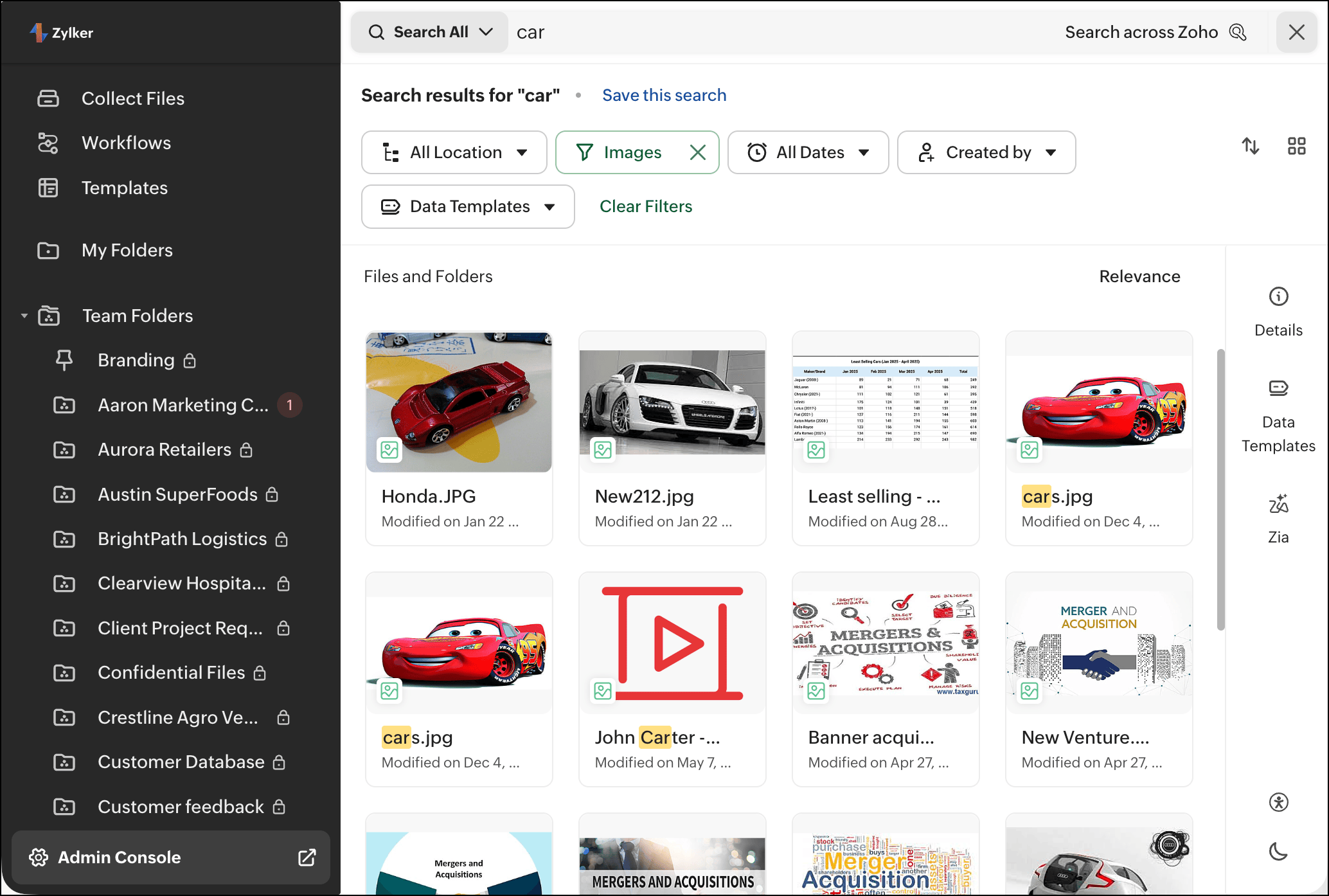Image resolution: width=1329 pixels, height=896 pixels.
Task: Open the Banner acqui... image thumbnail
Action: pyautogui.click(x=886, y=643)
